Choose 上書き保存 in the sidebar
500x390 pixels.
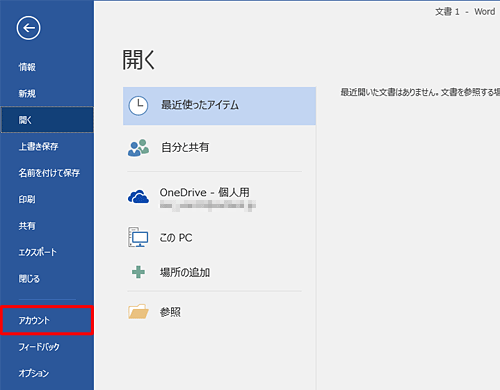pyautogui.click(x=47, y=146)
